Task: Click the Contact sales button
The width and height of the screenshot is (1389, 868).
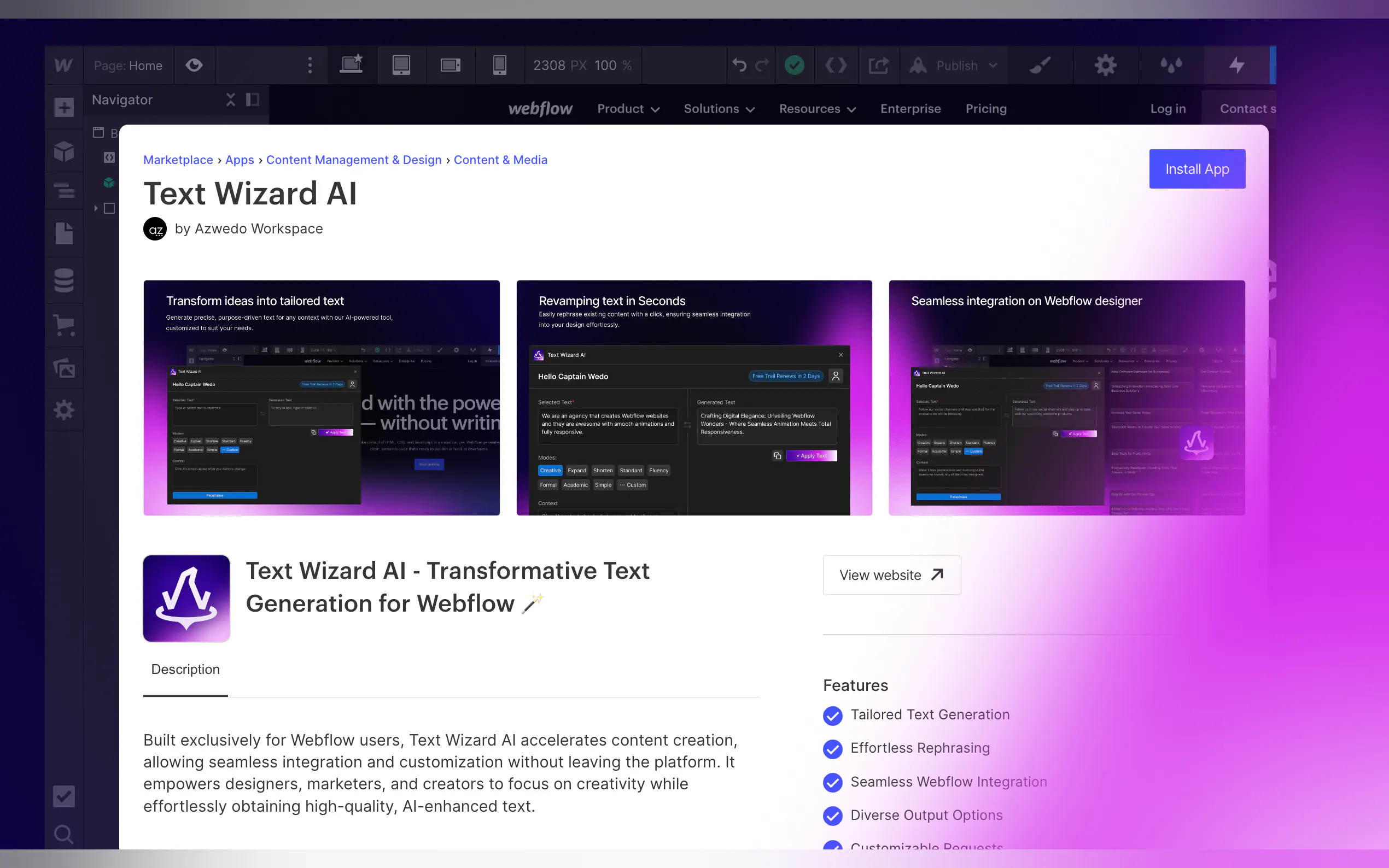Action: [1239, 108]
